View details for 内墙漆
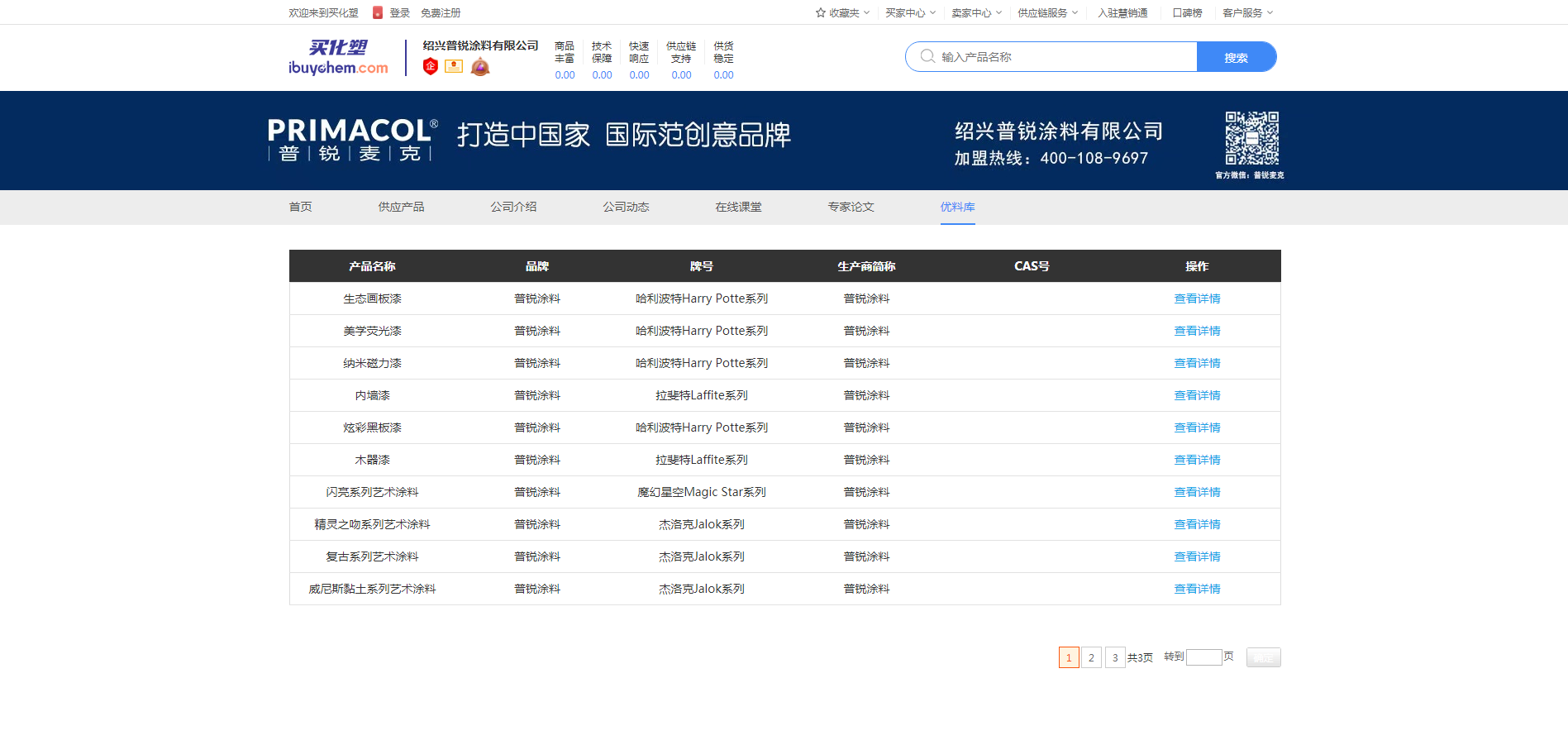The image size is (1568, 745). pos(1197,395)
